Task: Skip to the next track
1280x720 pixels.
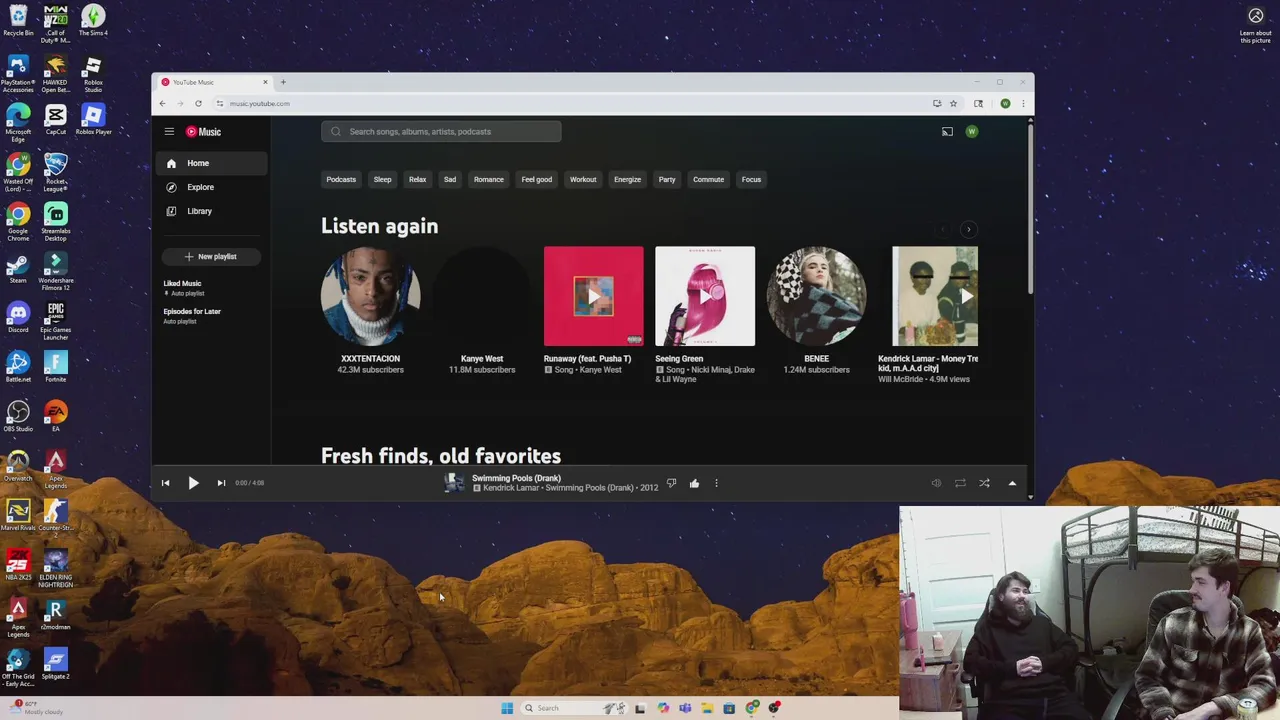Action: [221, 483]
